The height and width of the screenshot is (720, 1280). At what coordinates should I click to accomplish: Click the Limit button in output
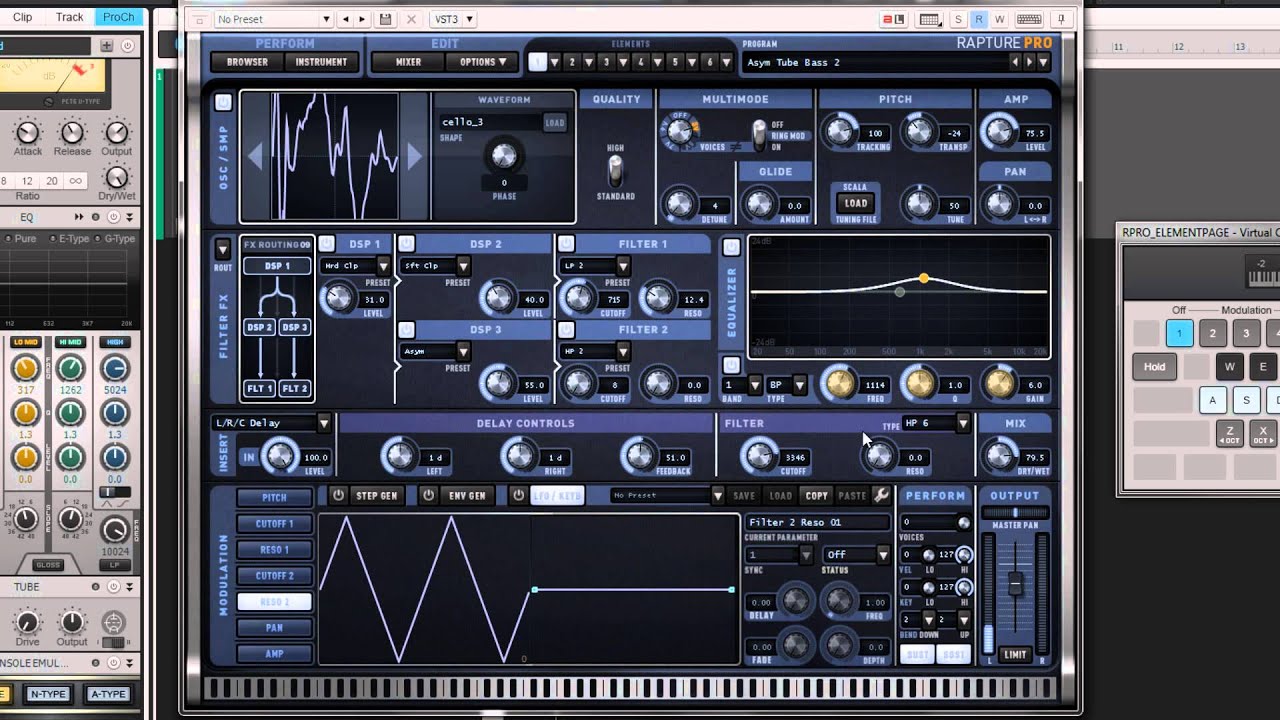tap(1015, 654)
